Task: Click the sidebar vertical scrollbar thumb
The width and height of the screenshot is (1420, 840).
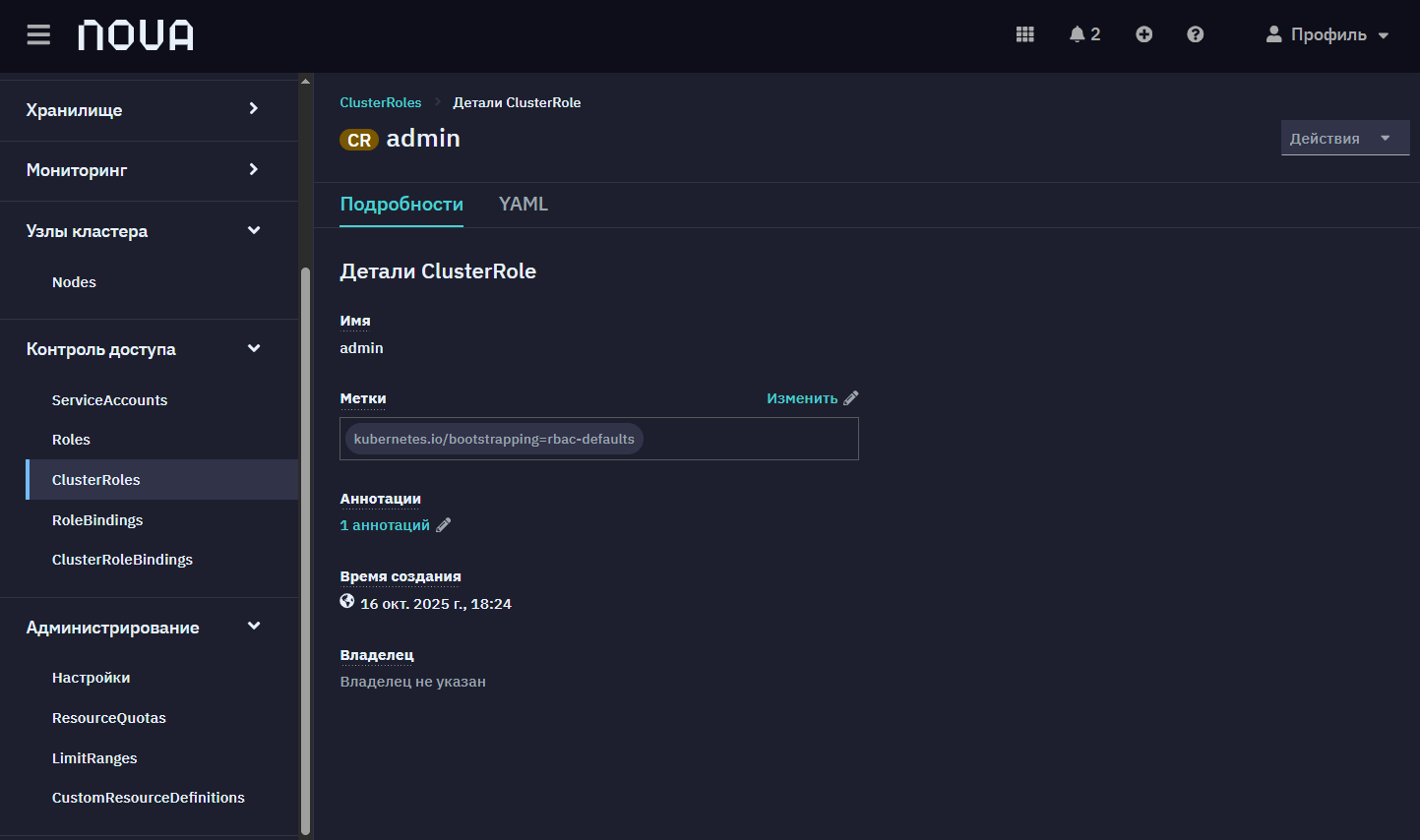Action: coord(305,551)
